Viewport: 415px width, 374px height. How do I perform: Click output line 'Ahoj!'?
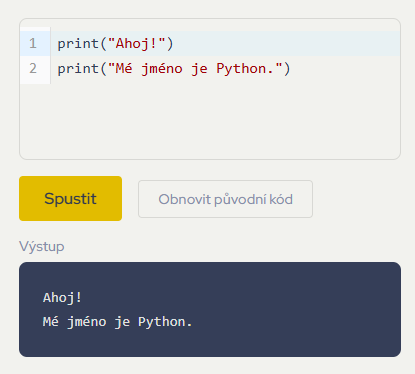tap(62, 298)
